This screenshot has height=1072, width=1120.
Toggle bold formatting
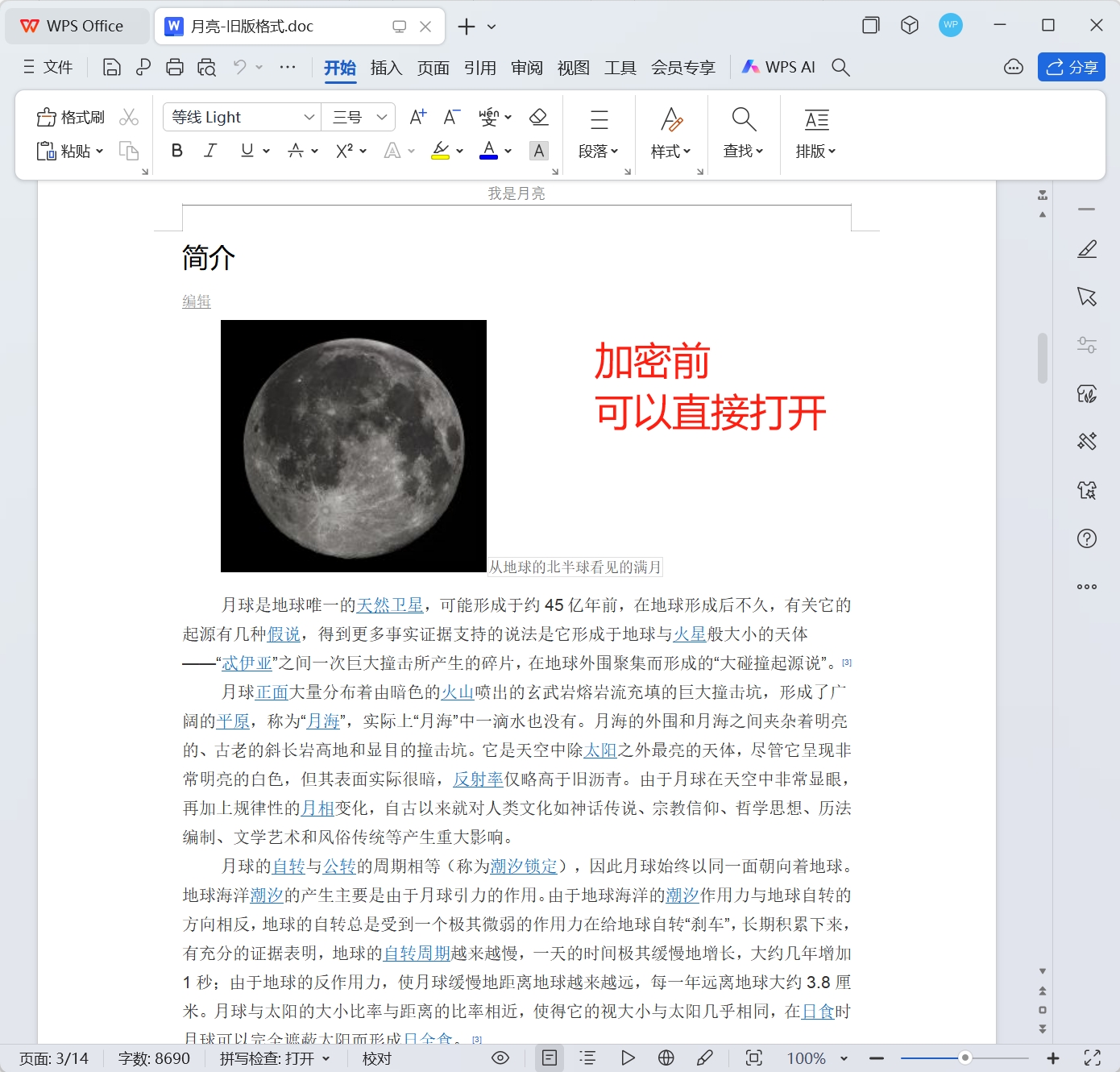(176, 150)
